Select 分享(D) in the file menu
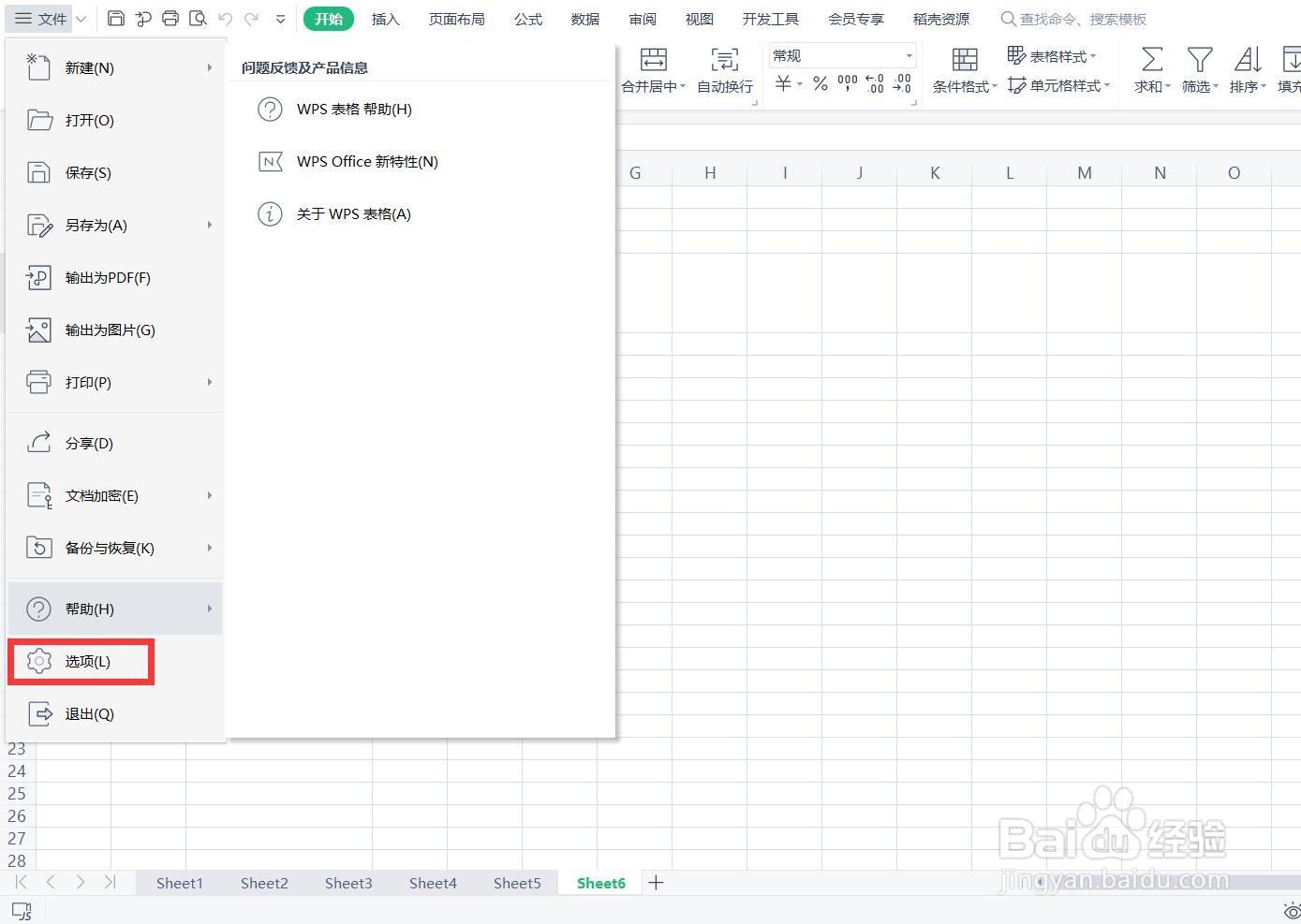Image resolution: width=1301 pixels, height=924 pixels. coord(115,443)
